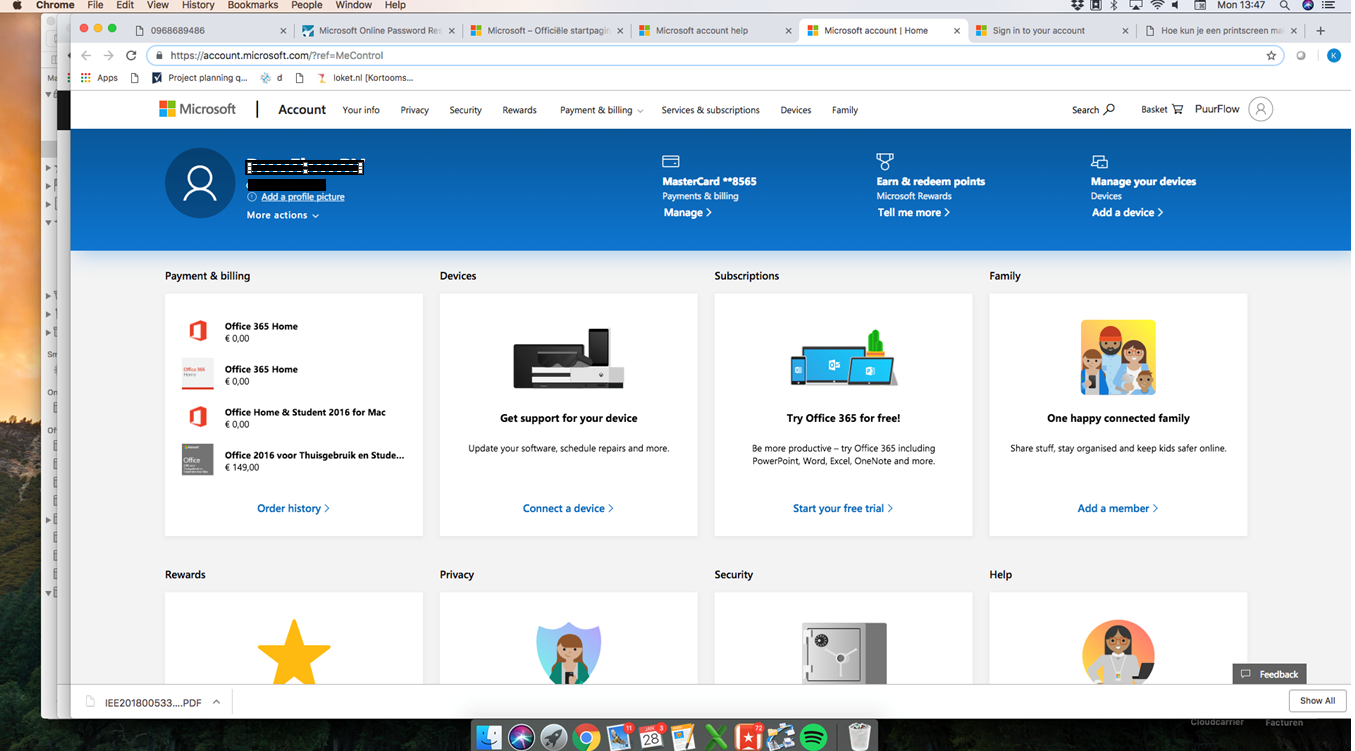Click the Office 2016 Thuisgebruik product thumbnail
Image resolution: width=1355 pixels, height=751 pixels.
pyautogui.click(x=197, y=459)
